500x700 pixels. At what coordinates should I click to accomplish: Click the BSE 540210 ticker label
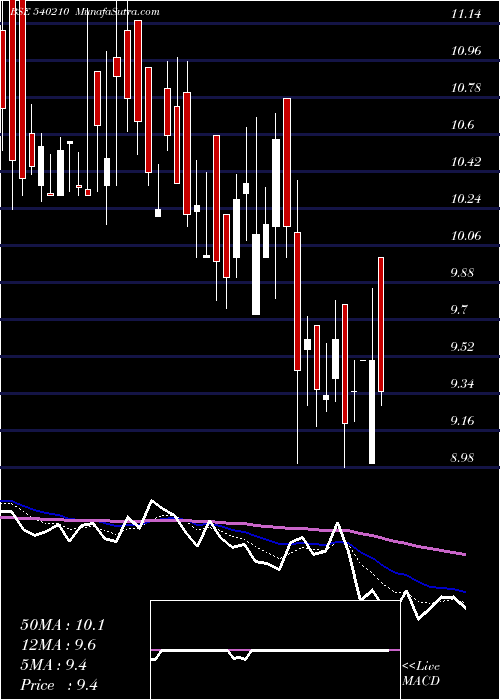point(39,12)
